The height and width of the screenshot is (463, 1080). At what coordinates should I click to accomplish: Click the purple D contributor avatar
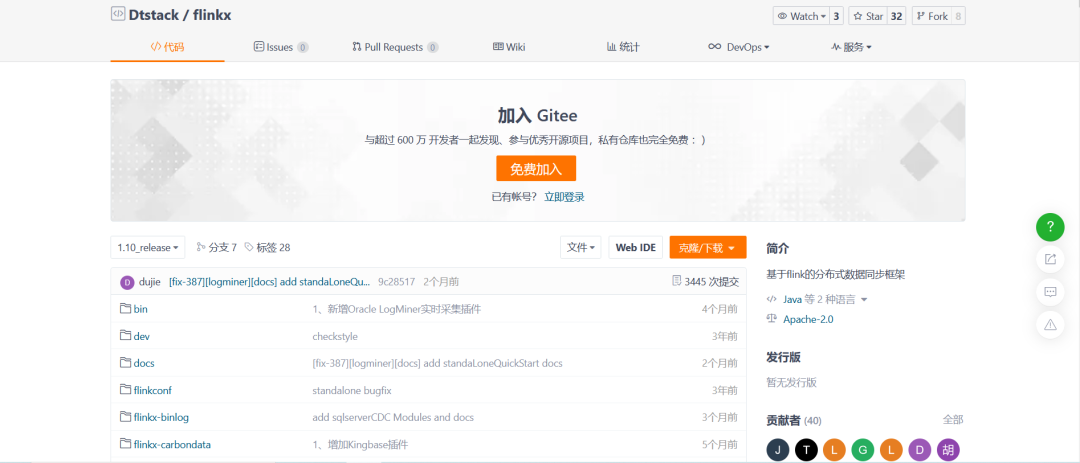coord(919,451)
